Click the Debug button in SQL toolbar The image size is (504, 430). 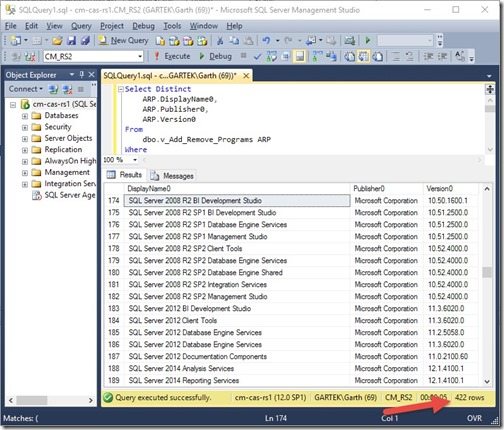tap(215, 56)
